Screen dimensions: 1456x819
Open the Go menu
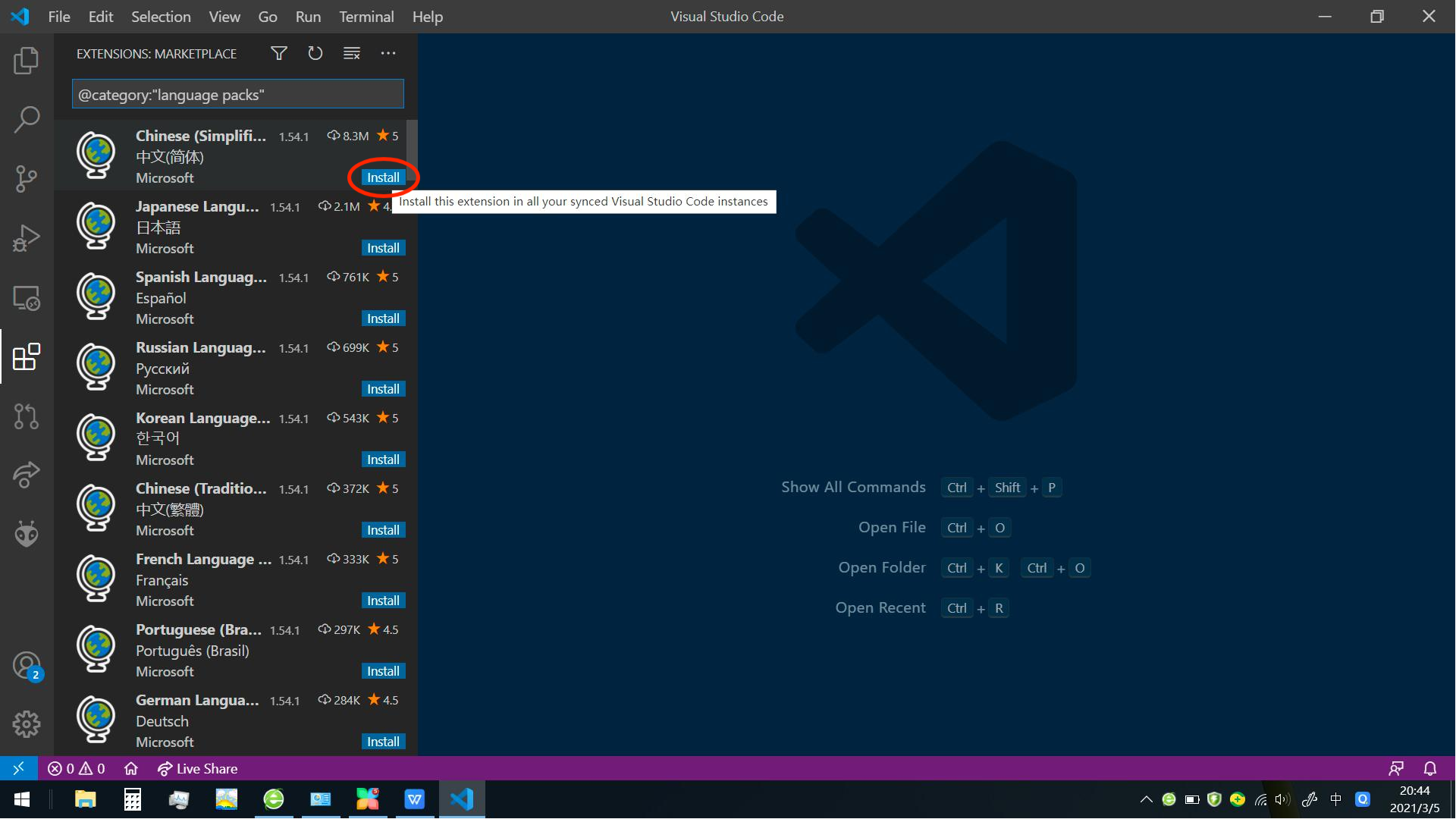tap(268, 17)
